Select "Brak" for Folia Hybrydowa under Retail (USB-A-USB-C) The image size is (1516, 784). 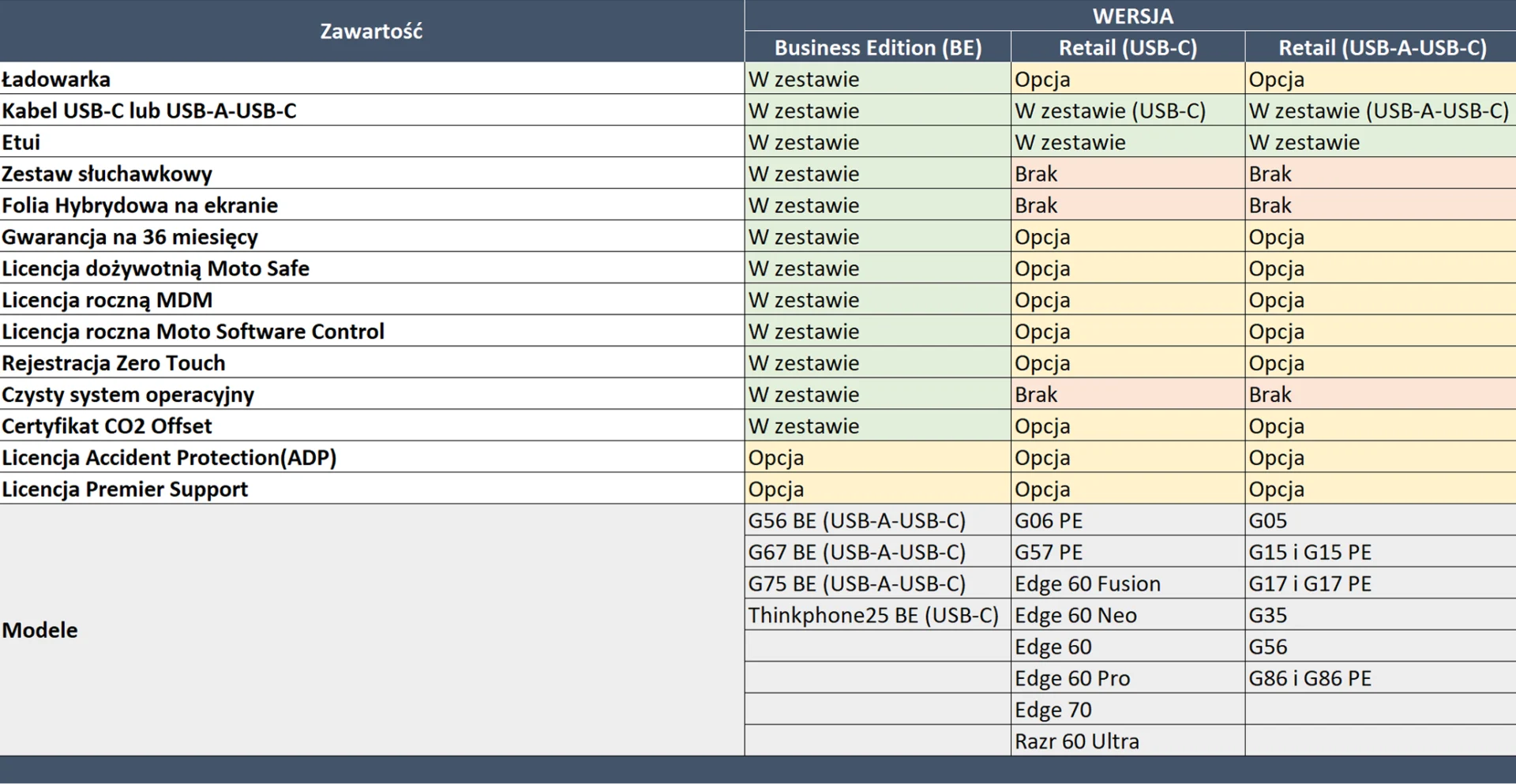click(x=1381, y=205)
